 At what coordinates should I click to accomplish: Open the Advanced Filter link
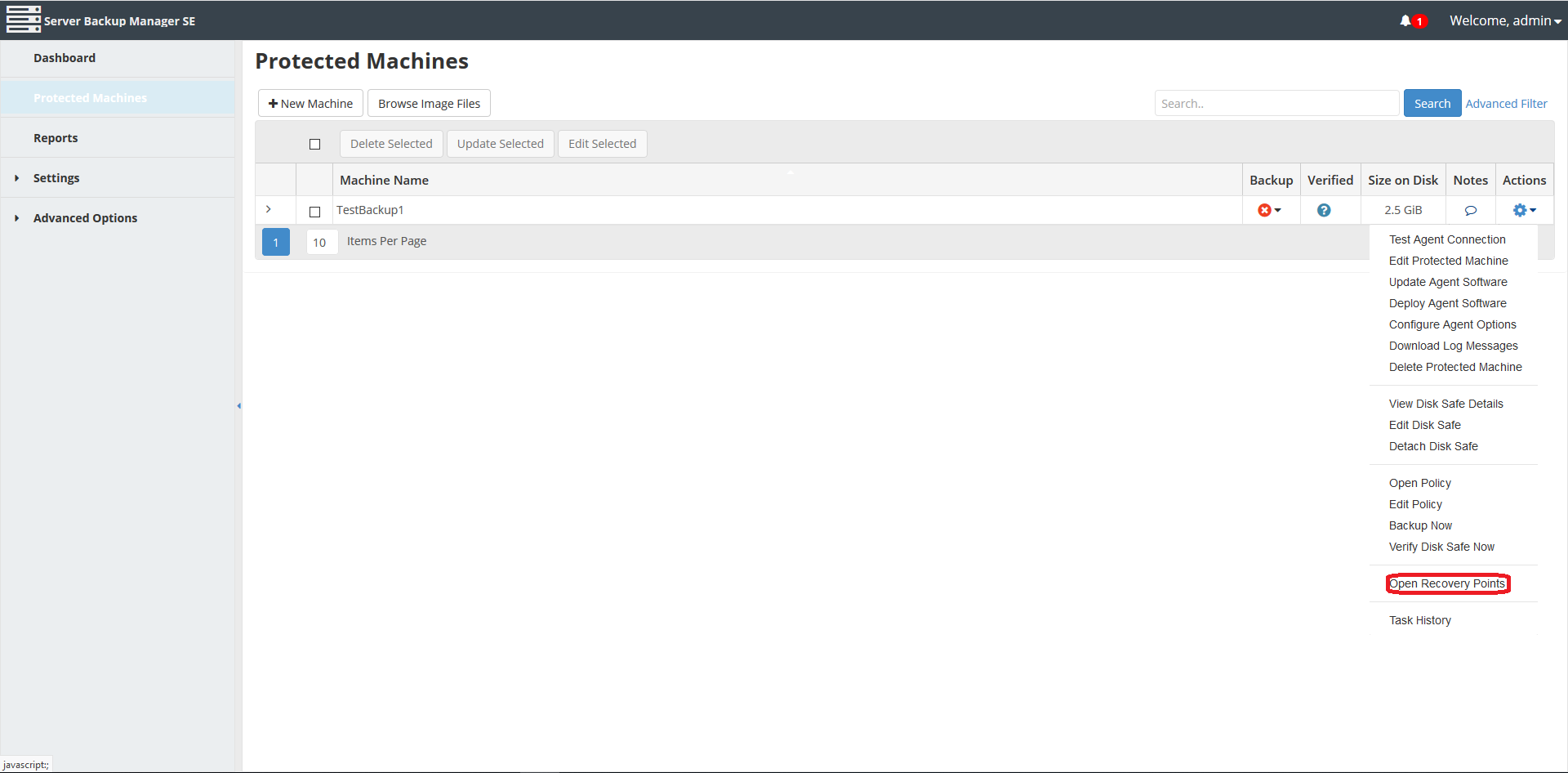pos(1506,104)
